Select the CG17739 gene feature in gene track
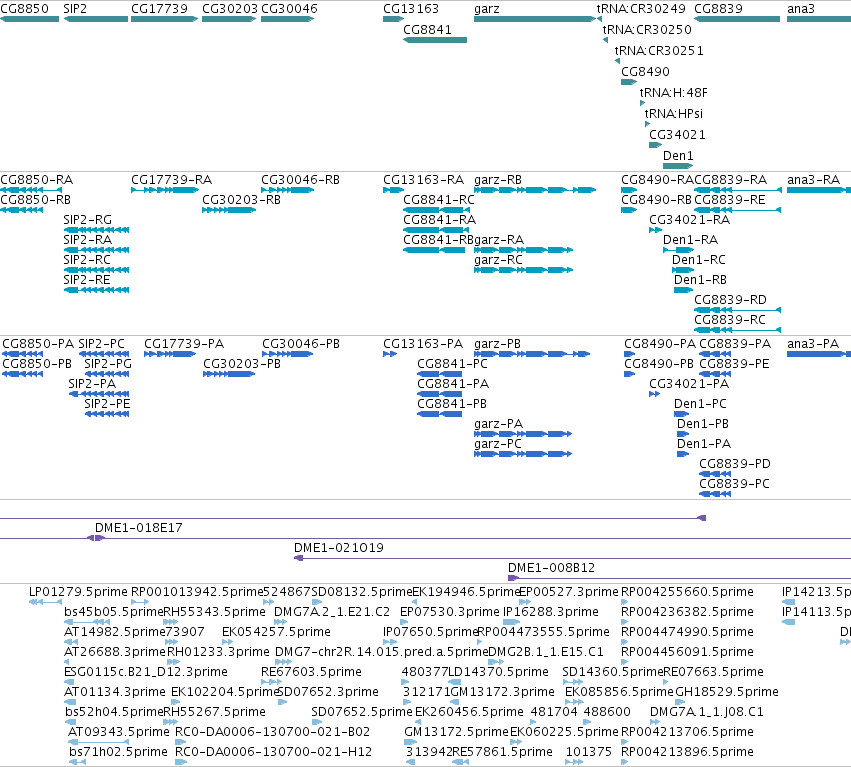The height and width of the screenshot is (767, 851). (x=164, y=19)
